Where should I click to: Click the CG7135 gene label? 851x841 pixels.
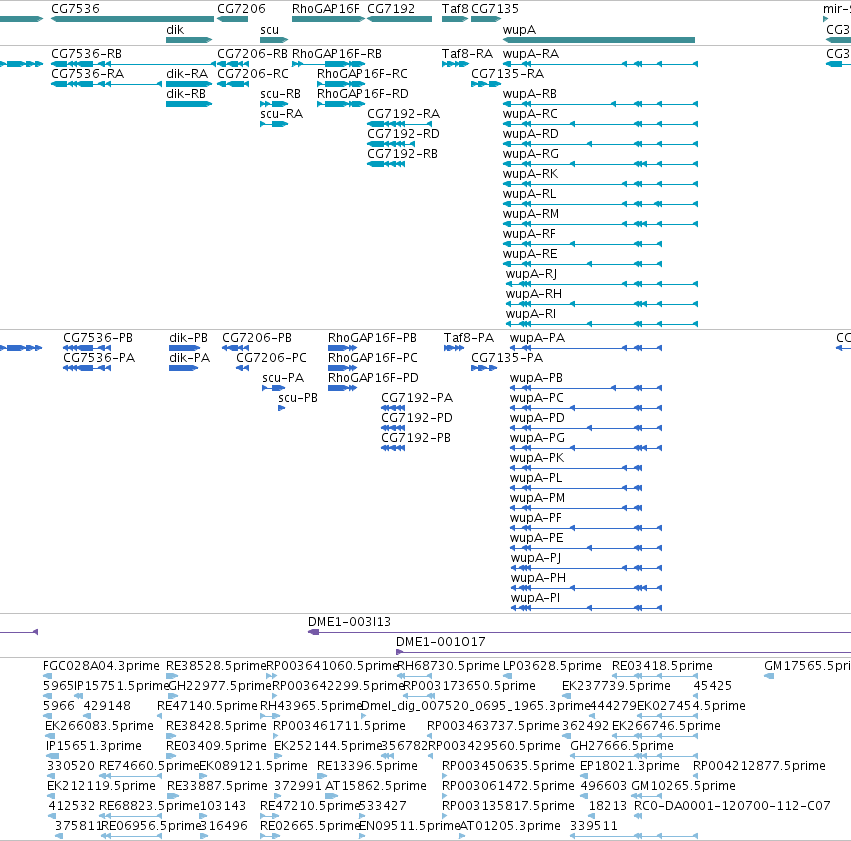pyautogui.click(x=495, y=9)
